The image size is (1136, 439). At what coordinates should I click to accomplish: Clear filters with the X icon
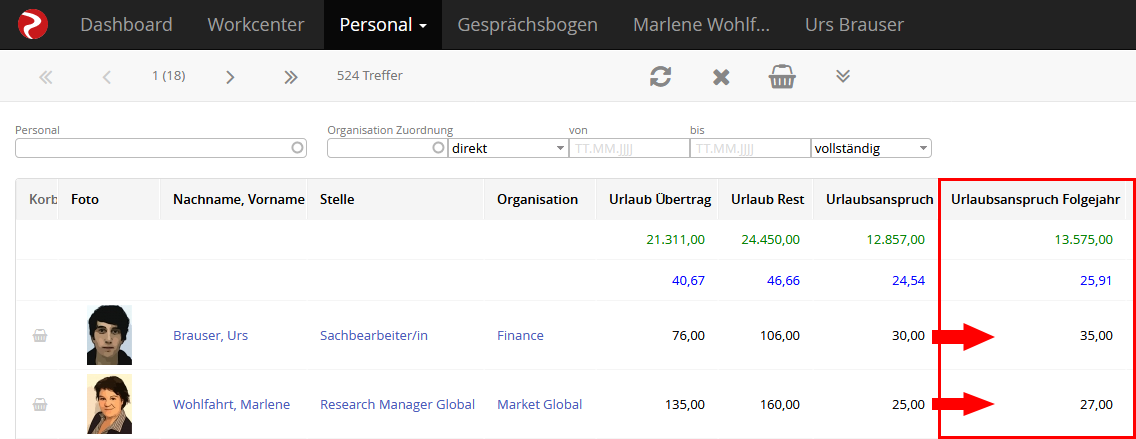click(x=721, y=77)
